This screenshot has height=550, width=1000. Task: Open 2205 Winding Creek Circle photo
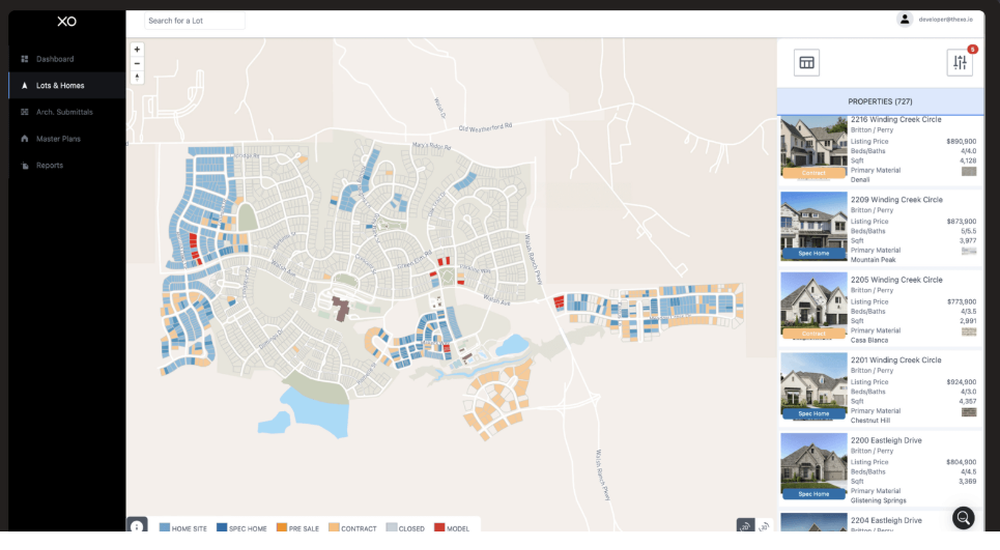pyautogui.click(x=814, y=306)
